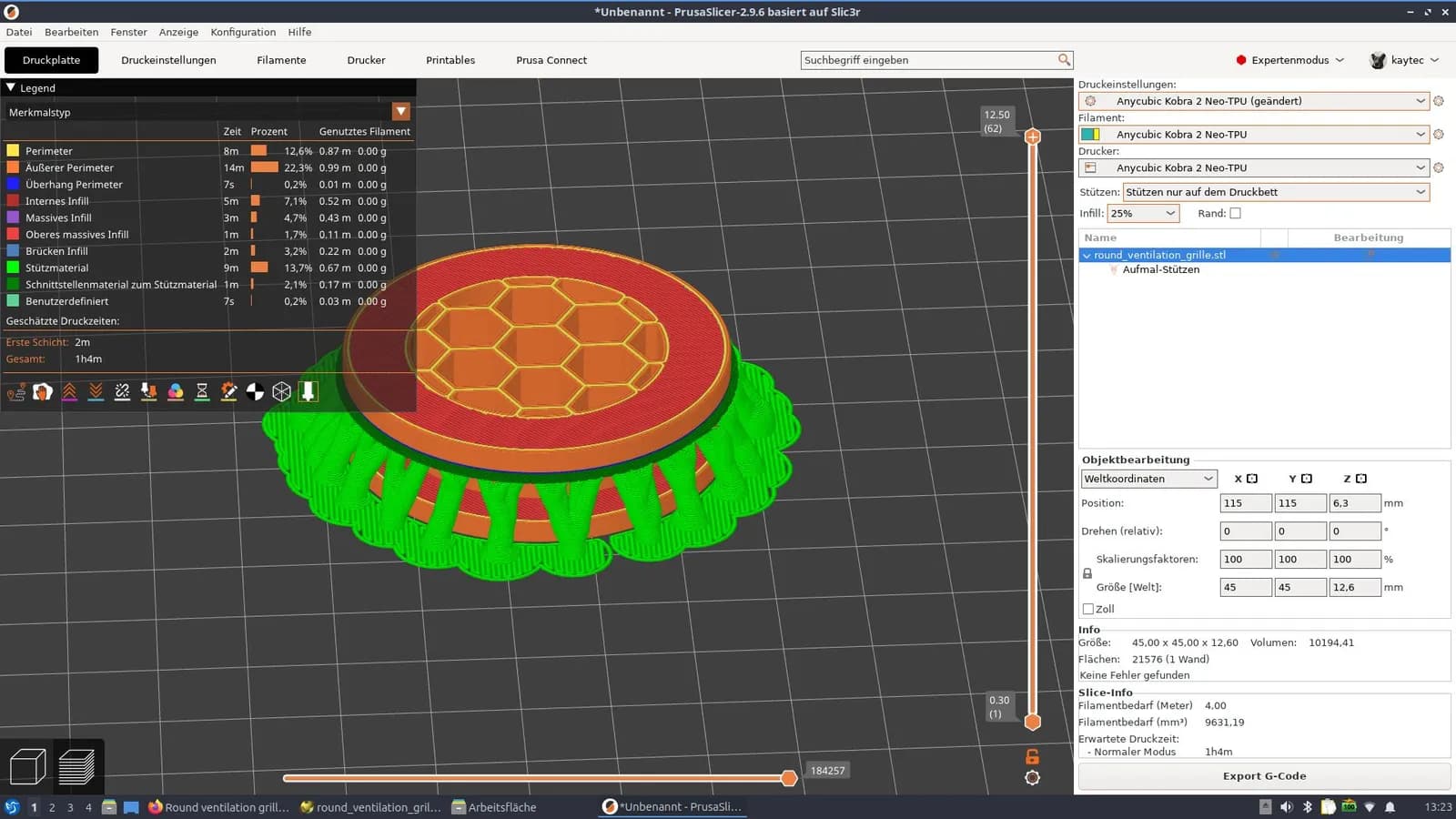Open the Druckeinstellungen preset dropdown
Image resolution: width=1456 pixels, height=819 pixels.
click(1254, 101)
